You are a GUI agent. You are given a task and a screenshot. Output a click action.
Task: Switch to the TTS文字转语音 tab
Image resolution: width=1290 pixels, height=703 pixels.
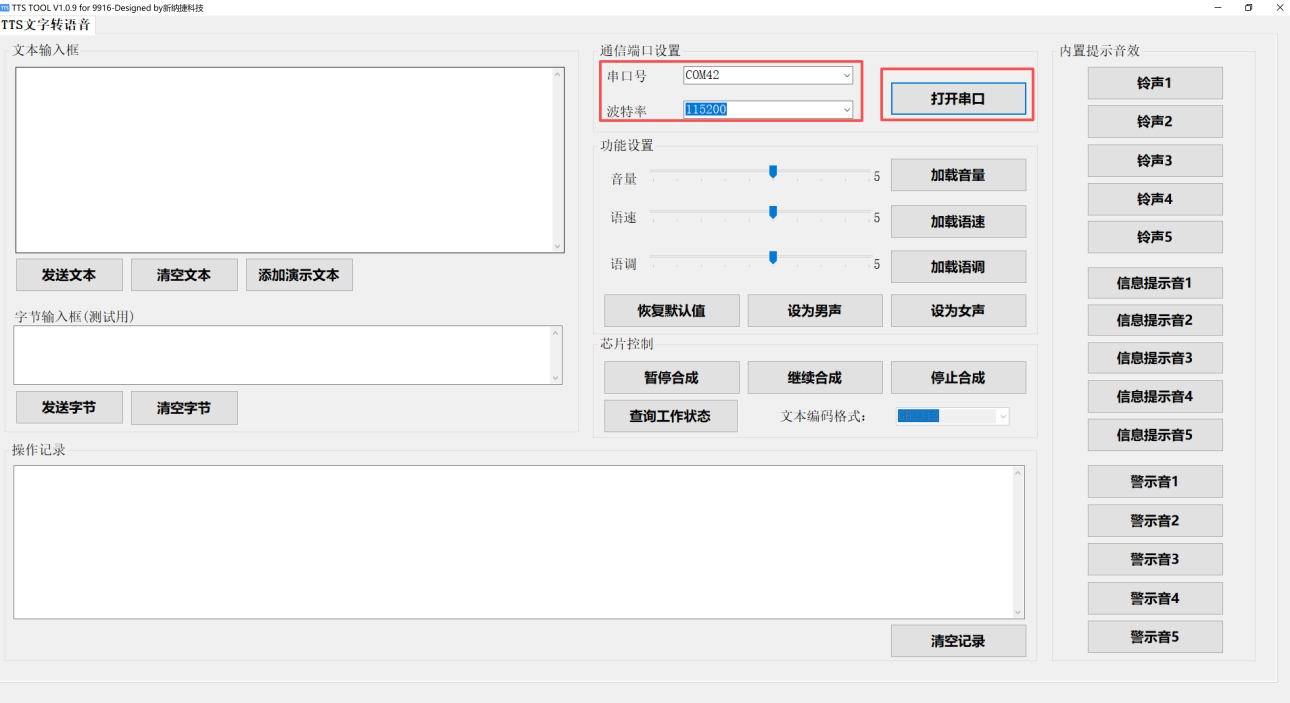point(47,25)
